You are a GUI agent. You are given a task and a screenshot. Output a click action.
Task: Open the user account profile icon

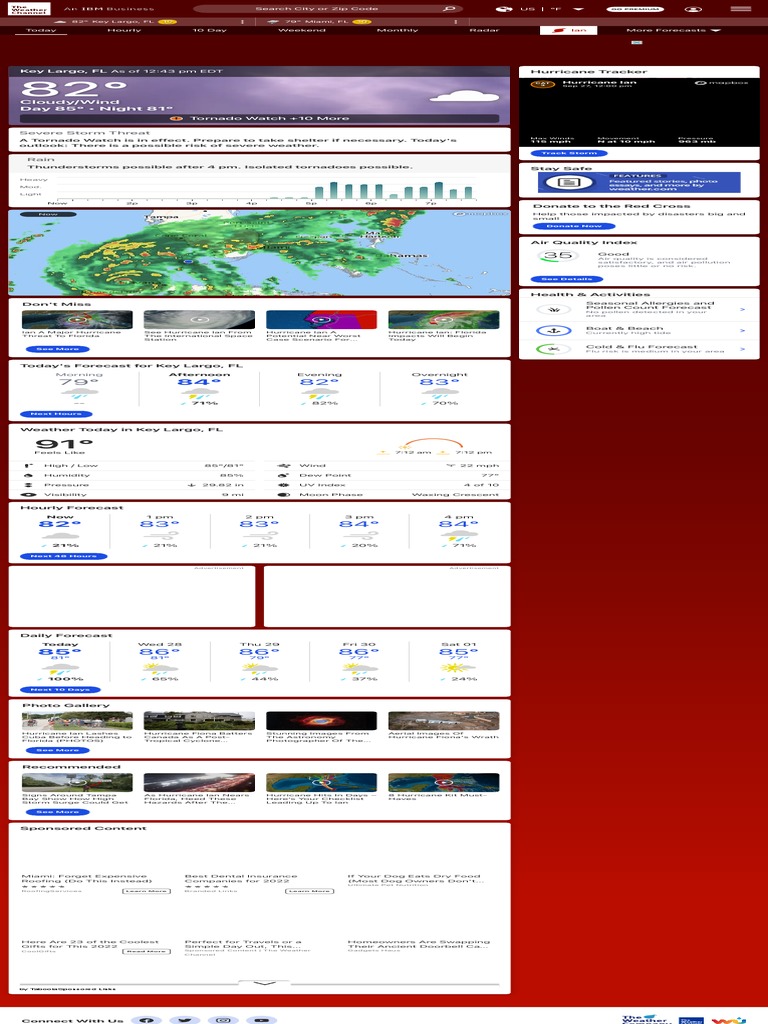coord(693,9)
